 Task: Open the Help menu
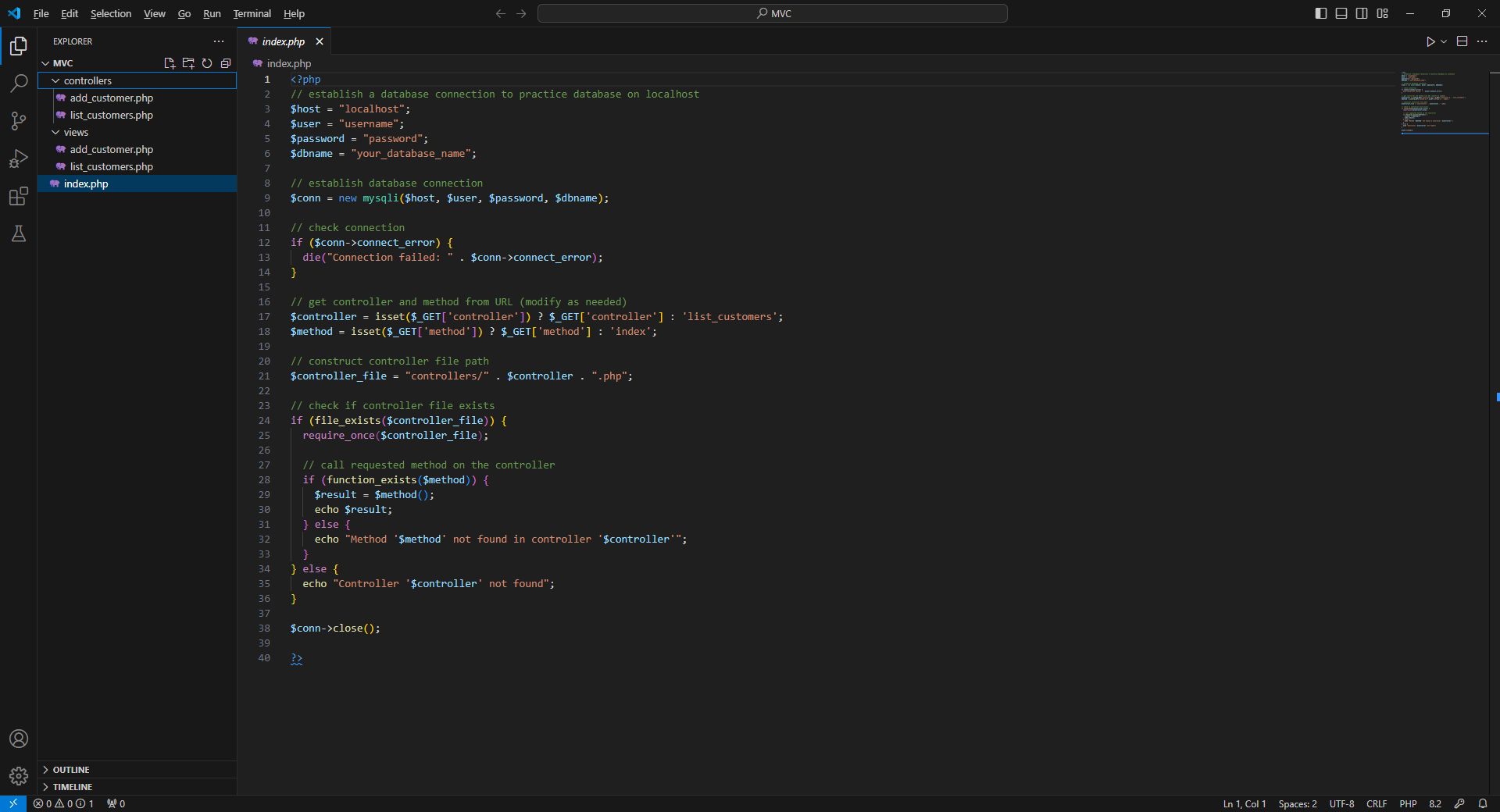click(x=294, y=13)
